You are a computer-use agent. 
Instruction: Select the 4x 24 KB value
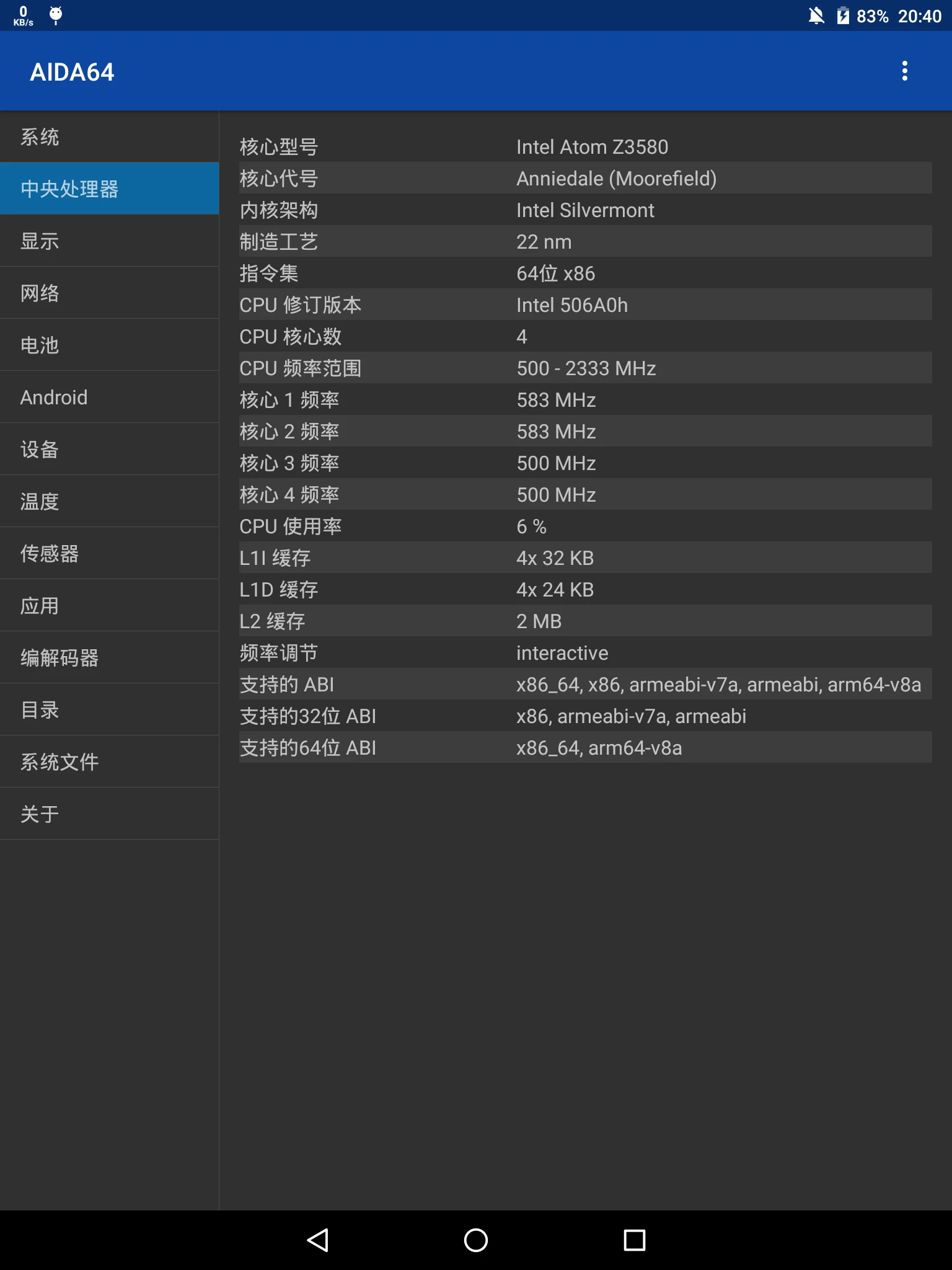point(555,590)
